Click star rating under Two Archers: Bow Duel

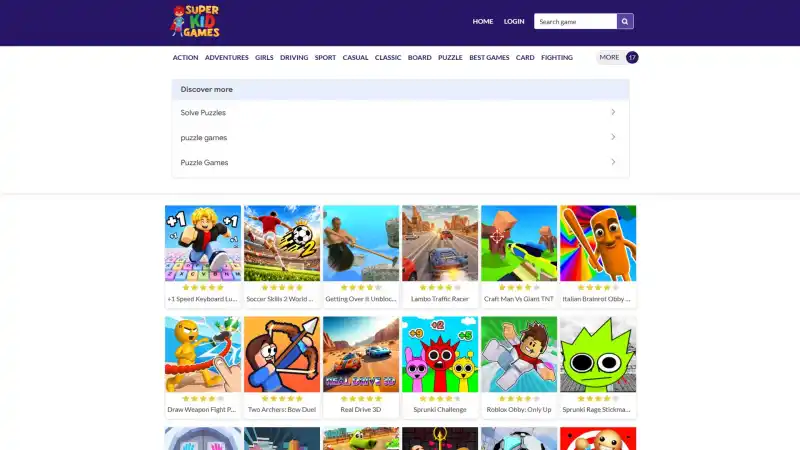(x=282, y=398)
